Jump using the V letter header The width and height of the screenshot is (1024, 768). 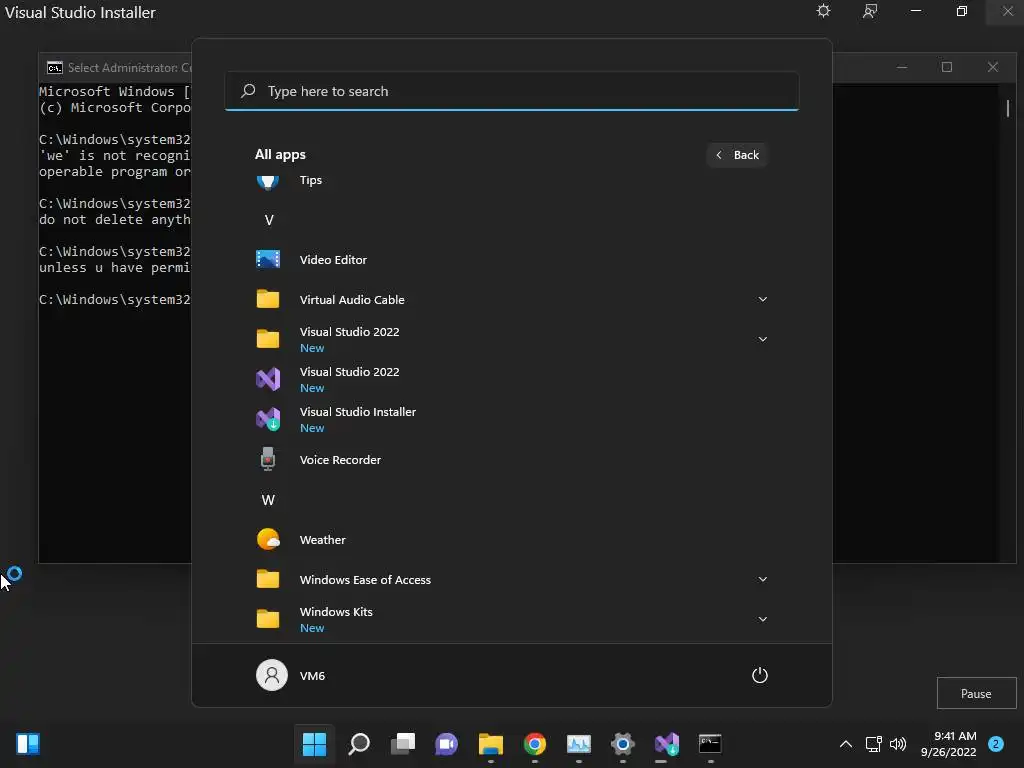pyautogui.click(x=268, y=220)
